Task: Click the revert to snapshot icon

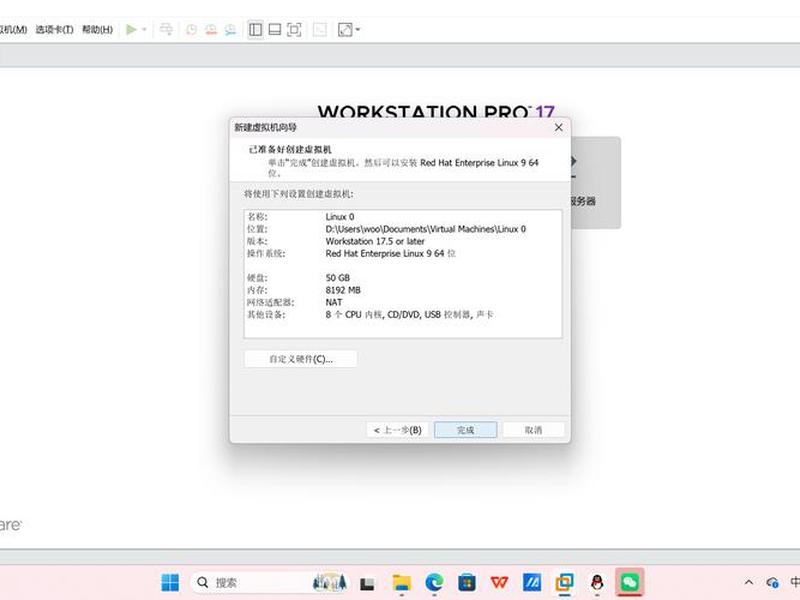Action: coord(211,30)
